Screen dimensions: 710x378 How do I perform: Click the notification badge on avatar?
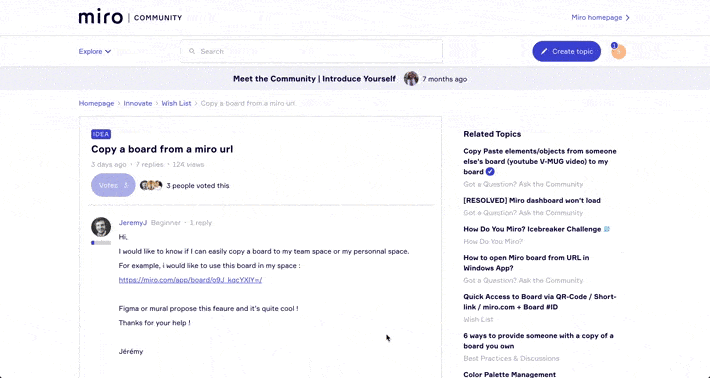pyautogui.click(x=614, y=45)
